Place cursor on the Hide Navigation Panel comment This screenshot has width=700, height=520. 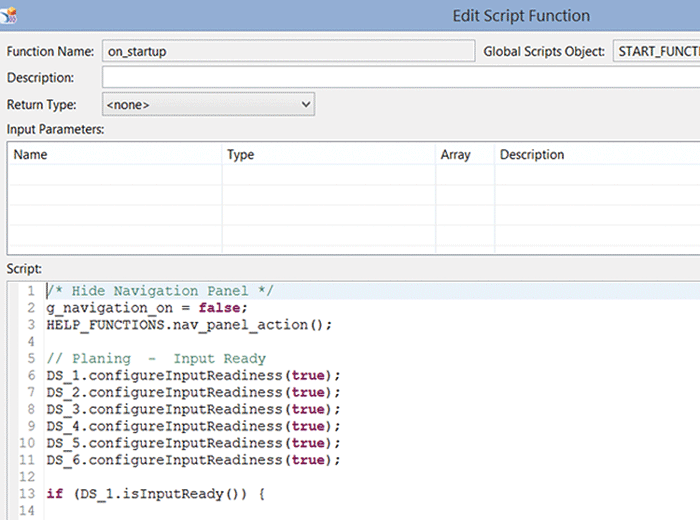[160, 291]
